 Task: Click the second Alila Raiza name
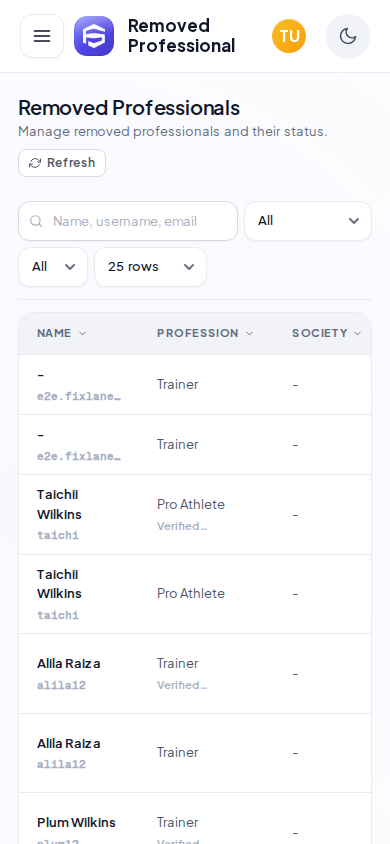68,743
